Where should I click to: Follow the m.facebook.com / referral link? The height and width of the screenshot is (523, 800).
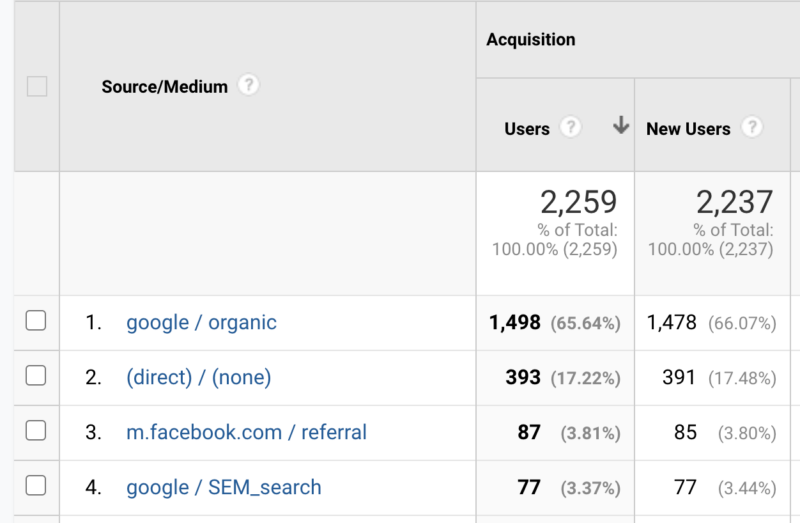[246, 433]
